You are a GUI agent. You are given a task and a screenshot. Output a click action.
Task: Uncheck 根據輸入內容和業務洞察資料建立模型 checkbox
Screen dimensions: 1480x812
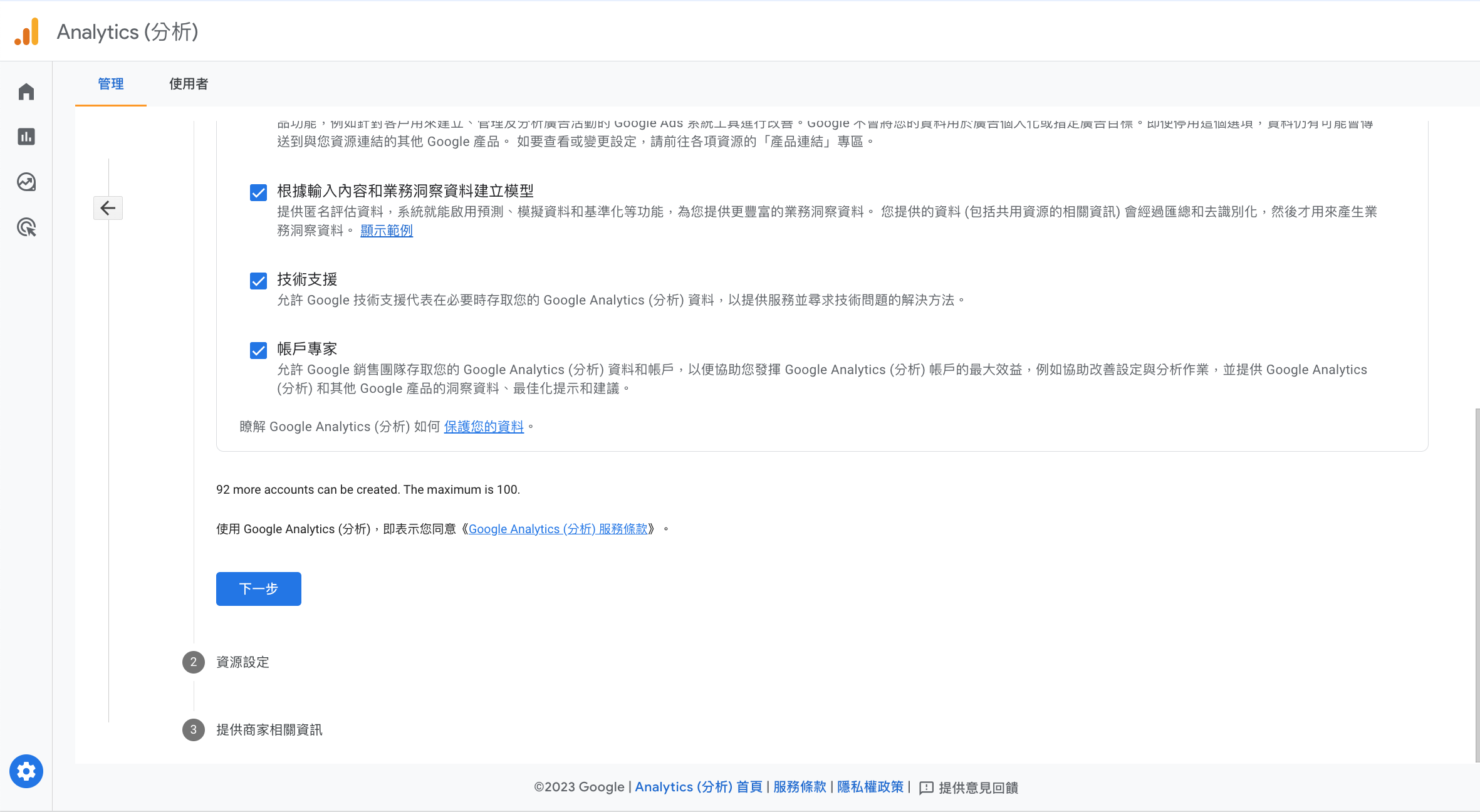[258, 192]
